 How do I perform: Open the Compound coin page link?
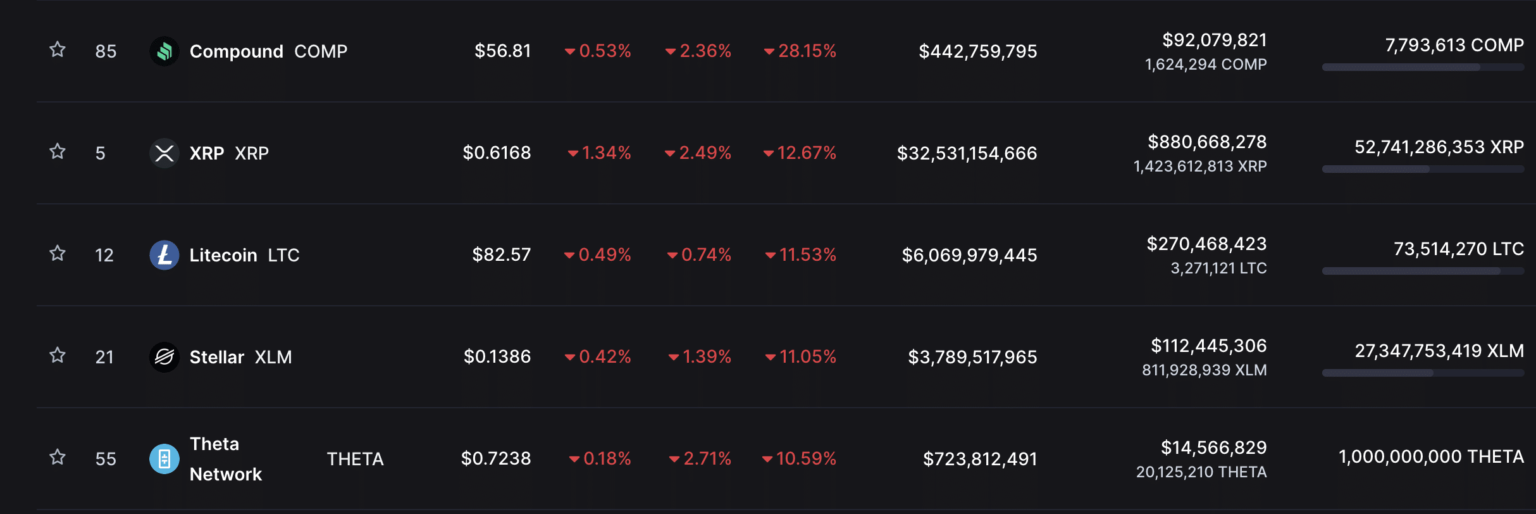pos(236,51)
